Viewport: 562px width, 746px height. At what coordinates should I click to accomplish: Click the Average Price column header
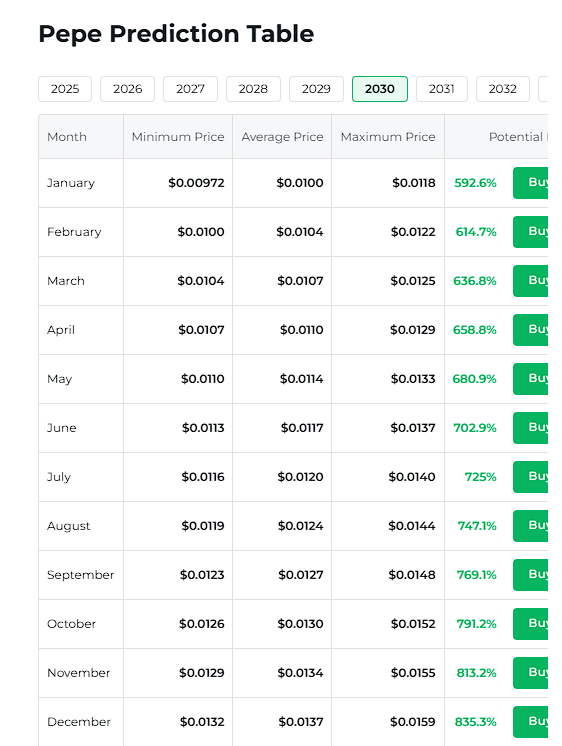[282, 137]
